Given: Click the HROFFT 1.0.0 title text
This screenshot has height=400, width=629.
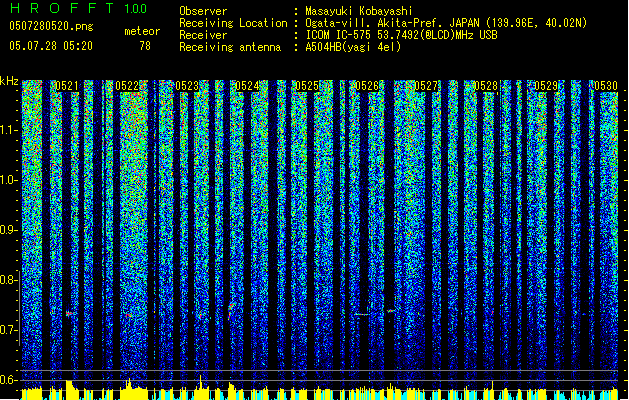Looking at the screenshot, I should (79, 8).
